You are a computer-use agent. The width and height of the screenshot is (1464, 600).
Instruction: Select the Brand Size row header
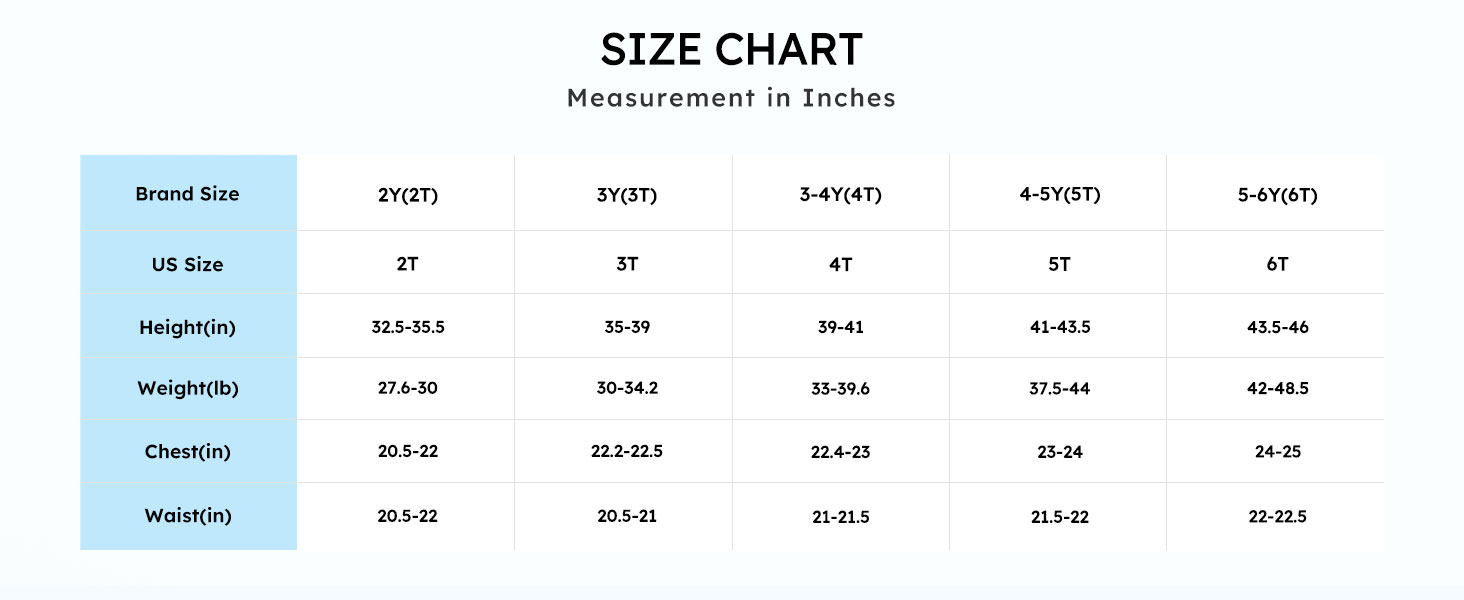[188, 194]
